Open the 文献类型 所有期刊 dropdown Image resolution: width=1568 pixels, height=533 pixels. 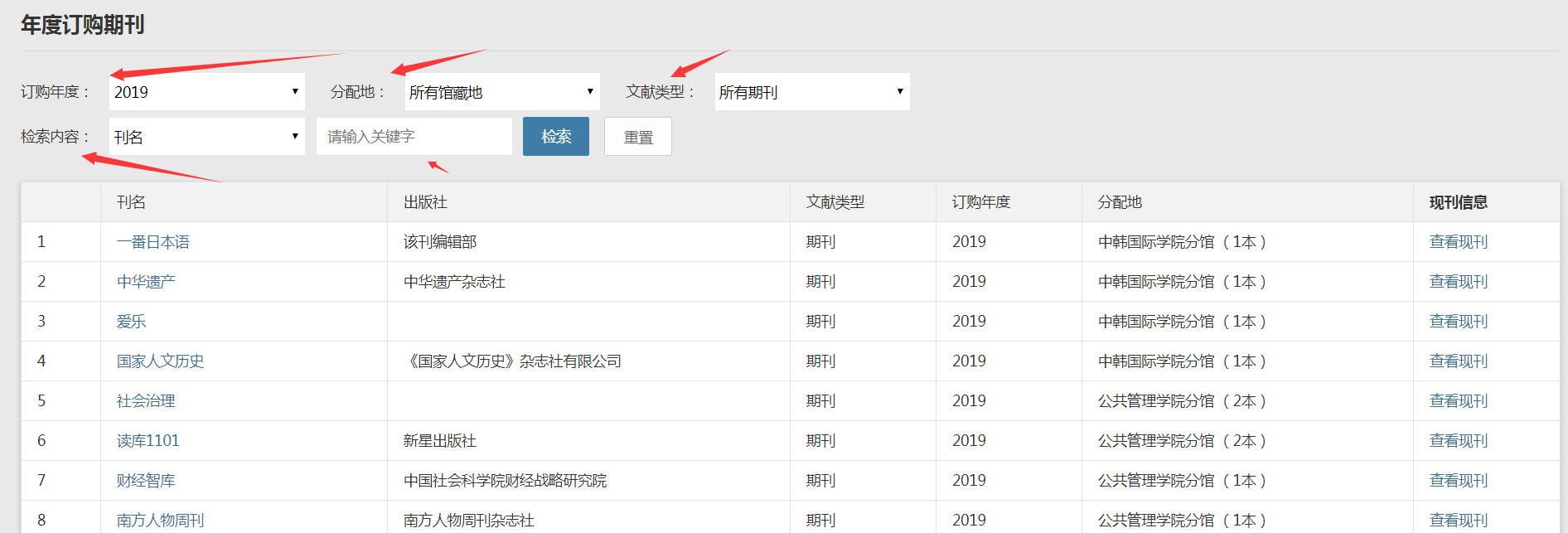pyautogui.click(x=811, y=92)
